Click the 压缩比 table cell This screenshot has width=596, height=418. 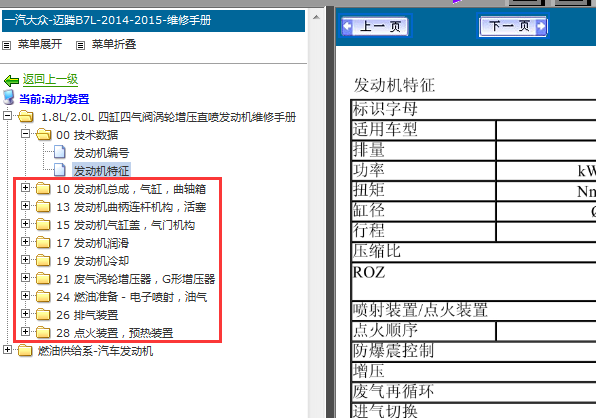473,251
